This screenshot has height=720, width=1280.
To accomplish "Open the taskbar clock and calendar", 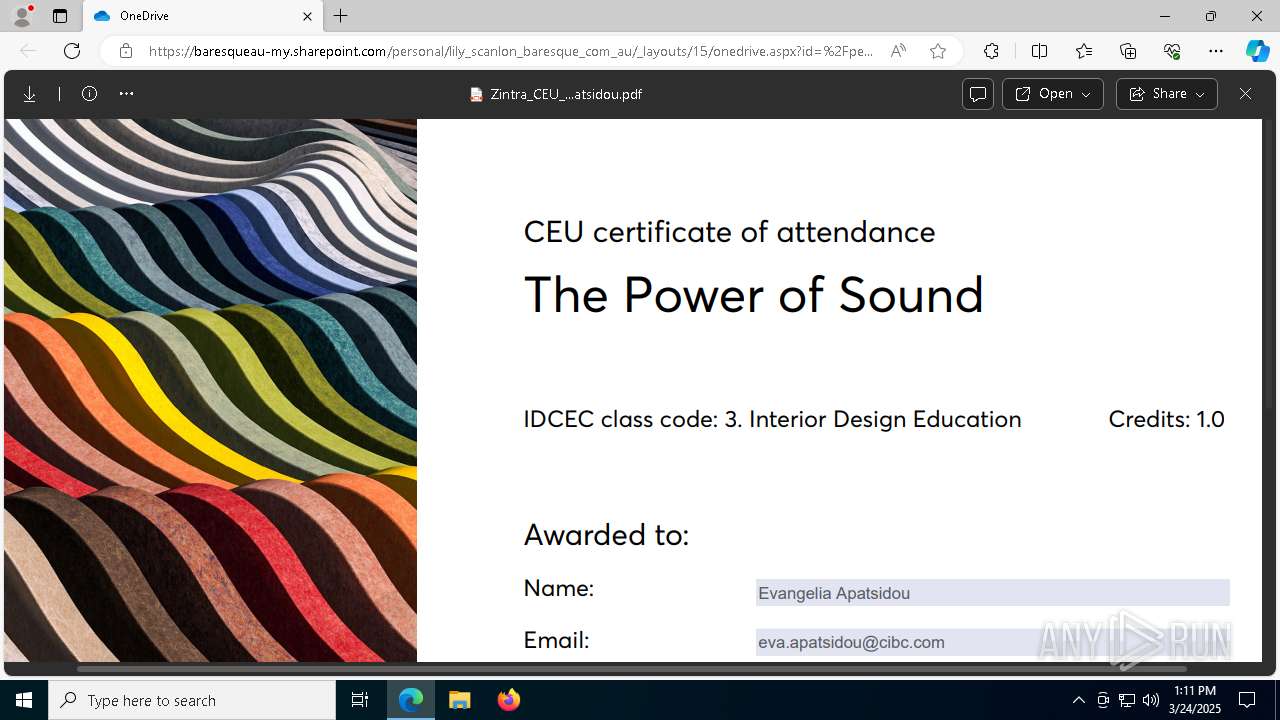I will (x=1195, y=700).
